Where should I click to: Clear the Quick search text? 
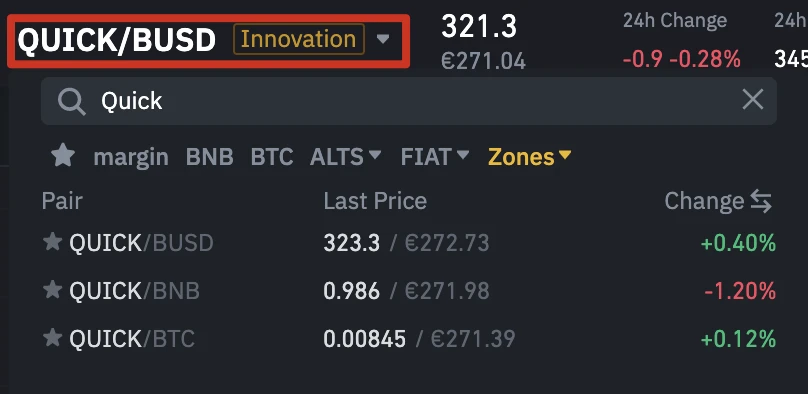point(753,99)
